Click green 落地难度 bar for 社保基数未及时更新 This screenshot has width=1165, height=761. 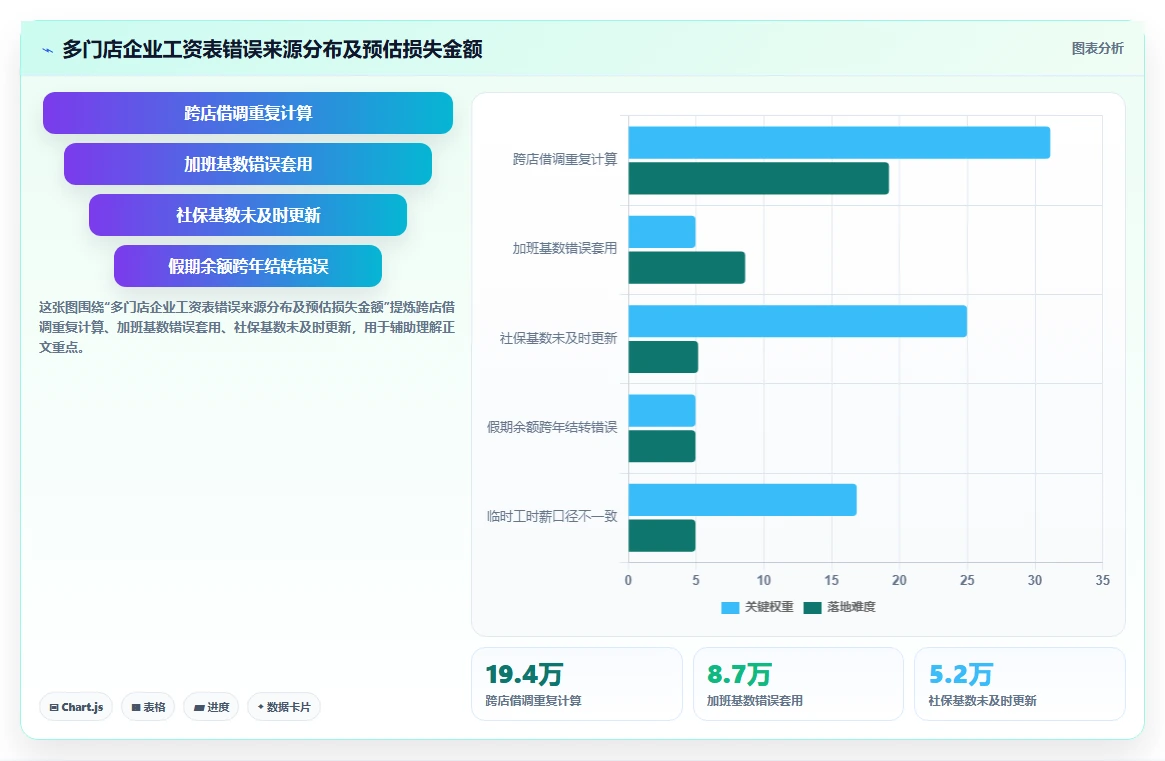(x=663, y=357)
